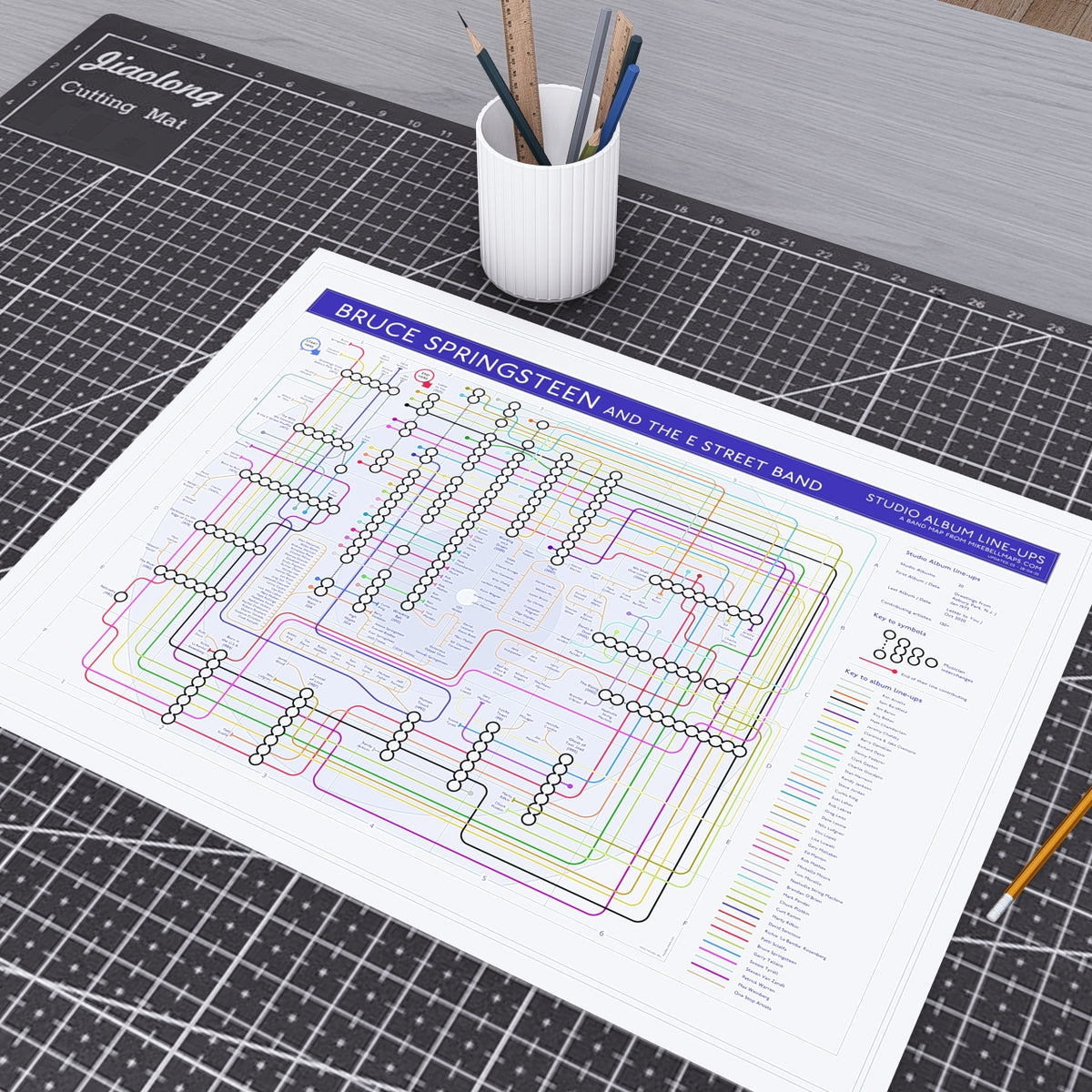Click the "Key to album line-ups" heading
Image resolution: width=1092 pixels, height=1092 pixels.
click(x=883, y=686)
